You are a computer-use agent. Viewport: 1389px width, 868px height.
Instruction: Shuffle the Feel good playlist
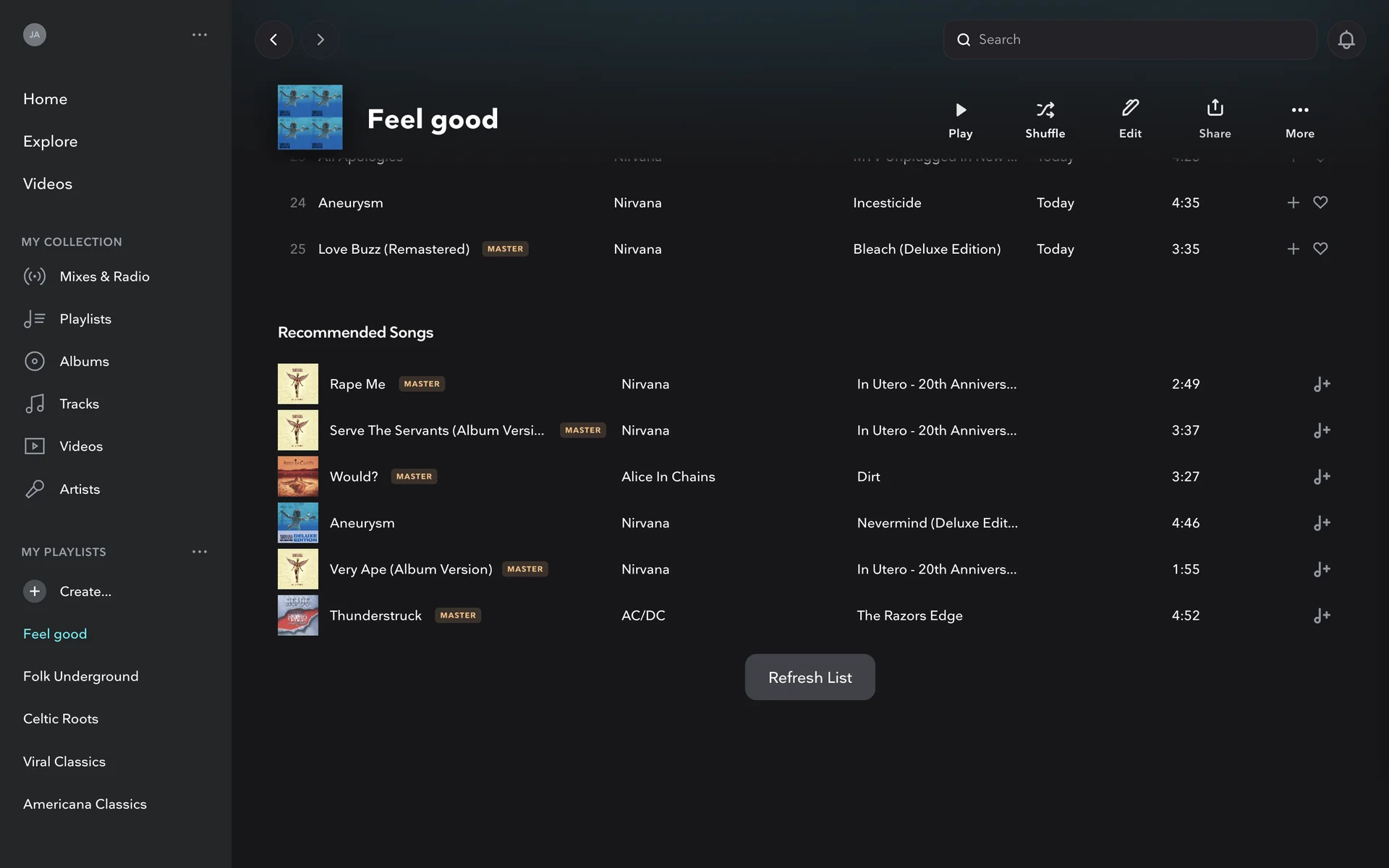point(1045,119)
